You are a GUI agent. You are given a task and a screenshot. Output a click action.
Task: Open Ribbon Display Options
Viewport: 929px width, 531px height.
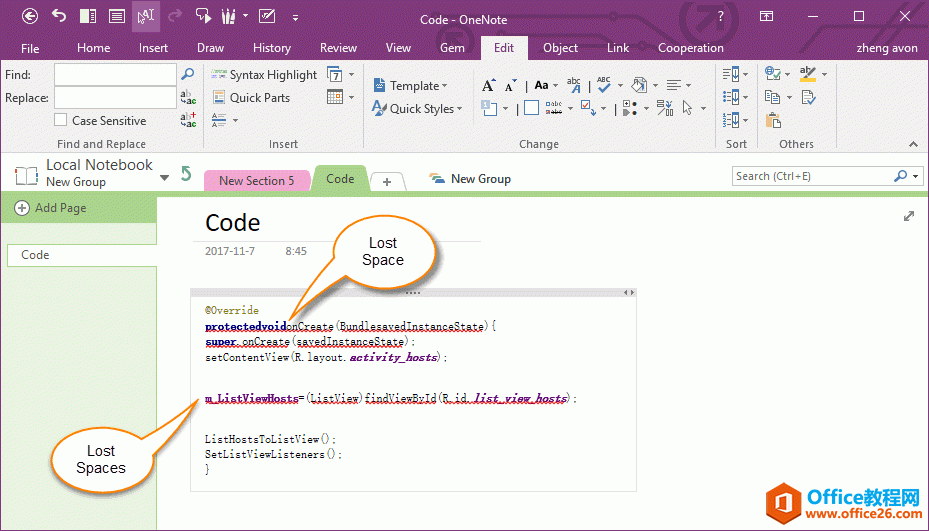766,17
